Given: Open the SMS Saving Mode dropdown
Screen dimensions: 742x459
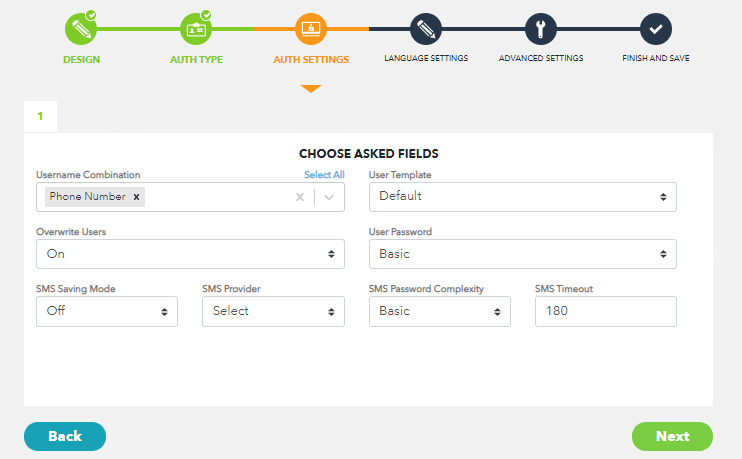Looking at the screenshot, I should point(107,311).
